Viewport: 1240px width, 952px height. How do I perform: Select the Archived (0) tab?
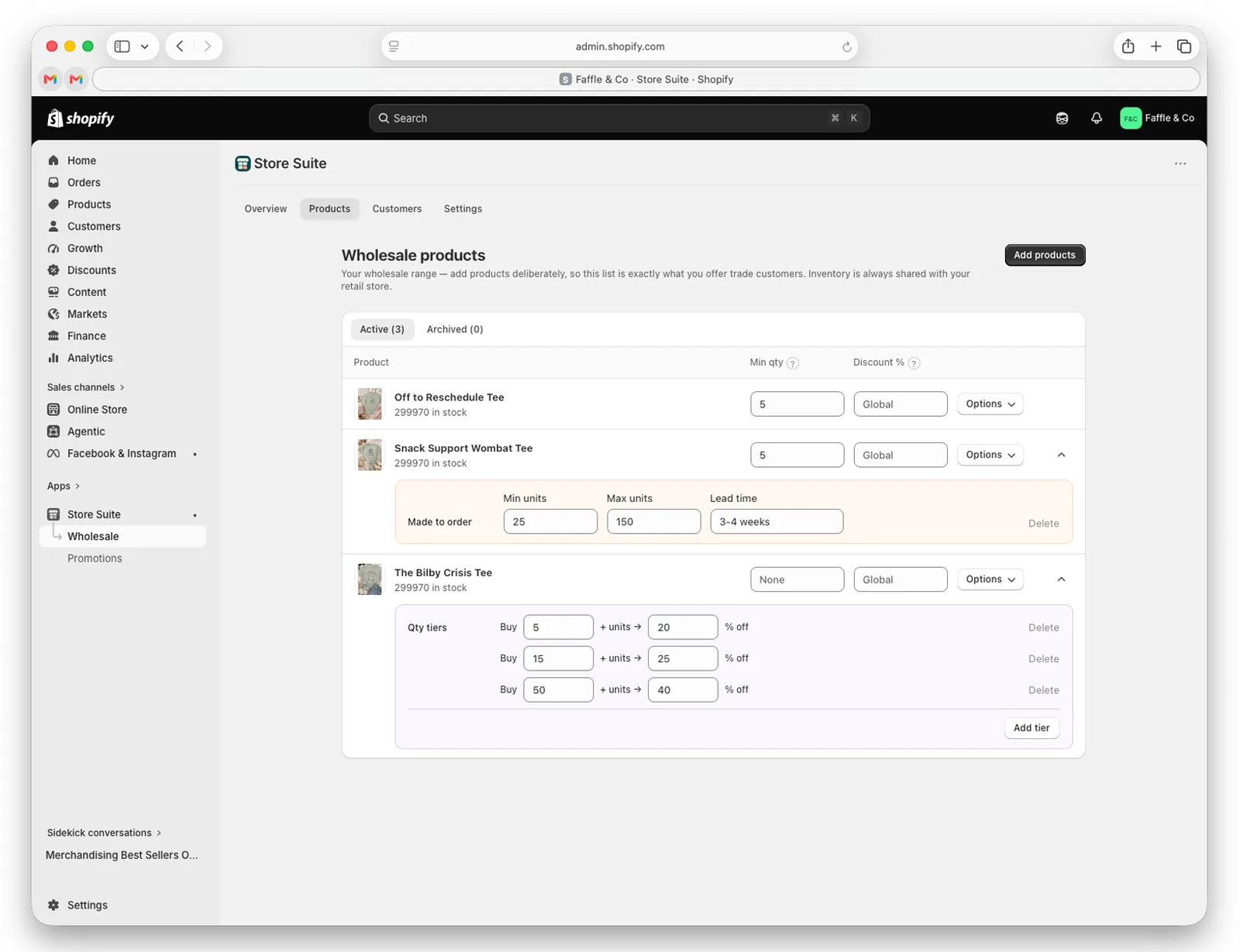pos(455,329)
